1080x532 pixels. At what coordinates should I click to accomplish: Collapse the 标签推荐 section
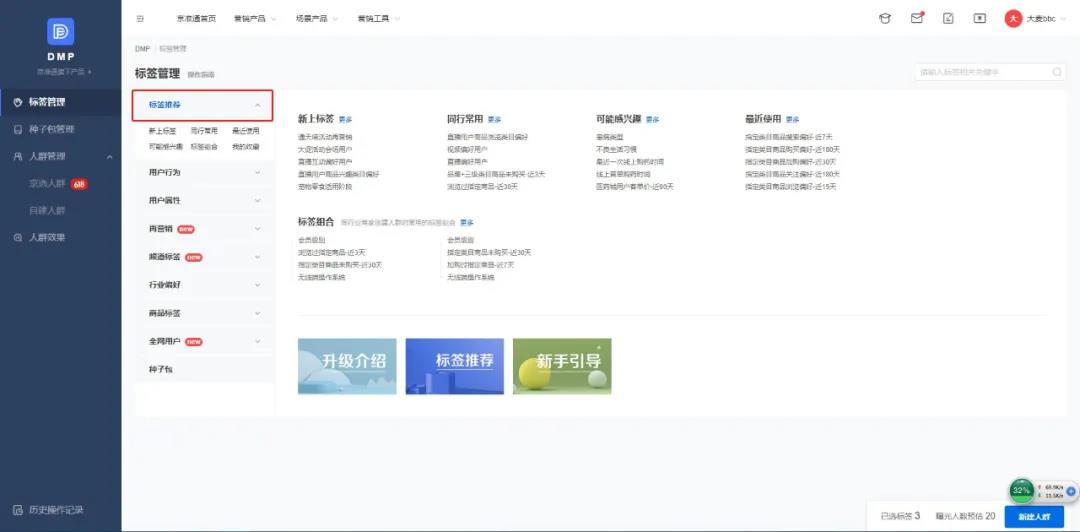(258, 105)
